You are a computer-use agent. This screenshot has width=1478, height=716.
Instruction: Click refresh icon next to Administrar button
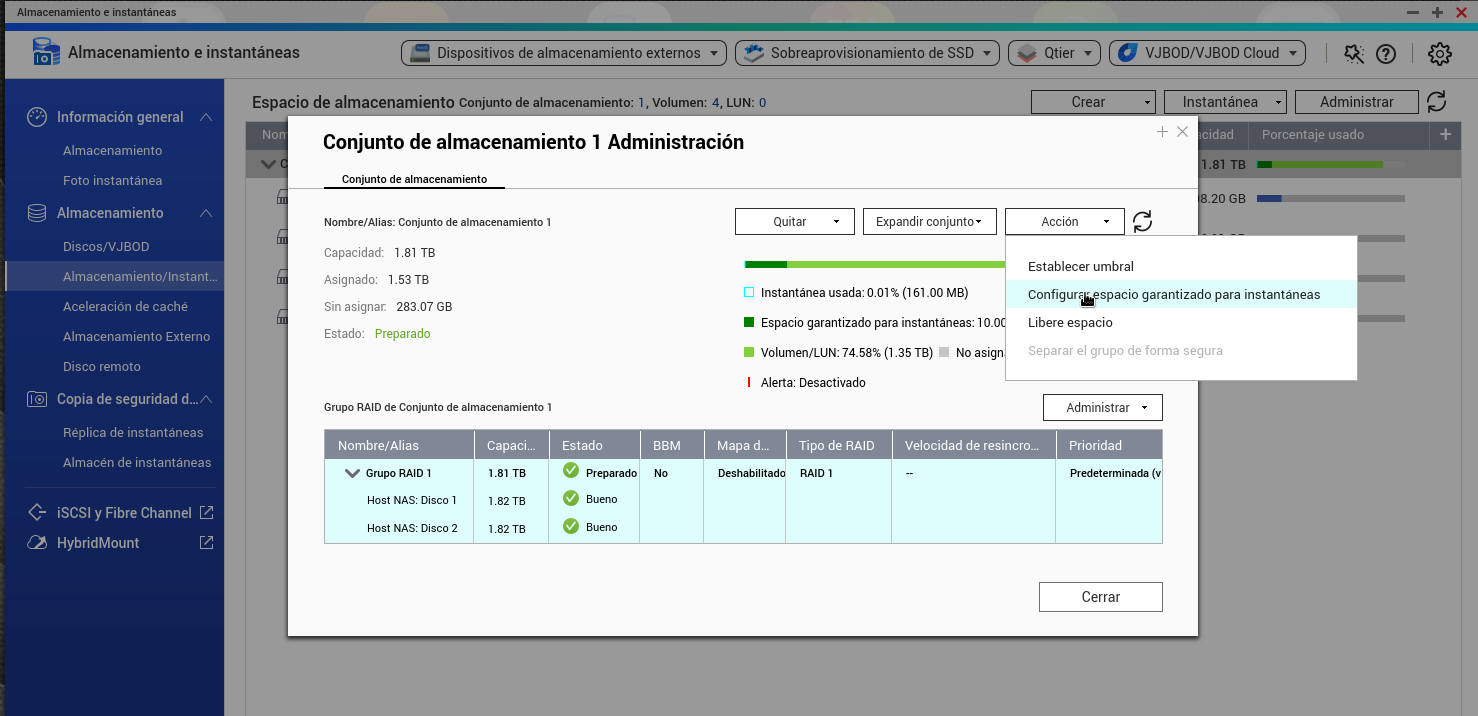pyautogui.click(x=1436, y=102)
